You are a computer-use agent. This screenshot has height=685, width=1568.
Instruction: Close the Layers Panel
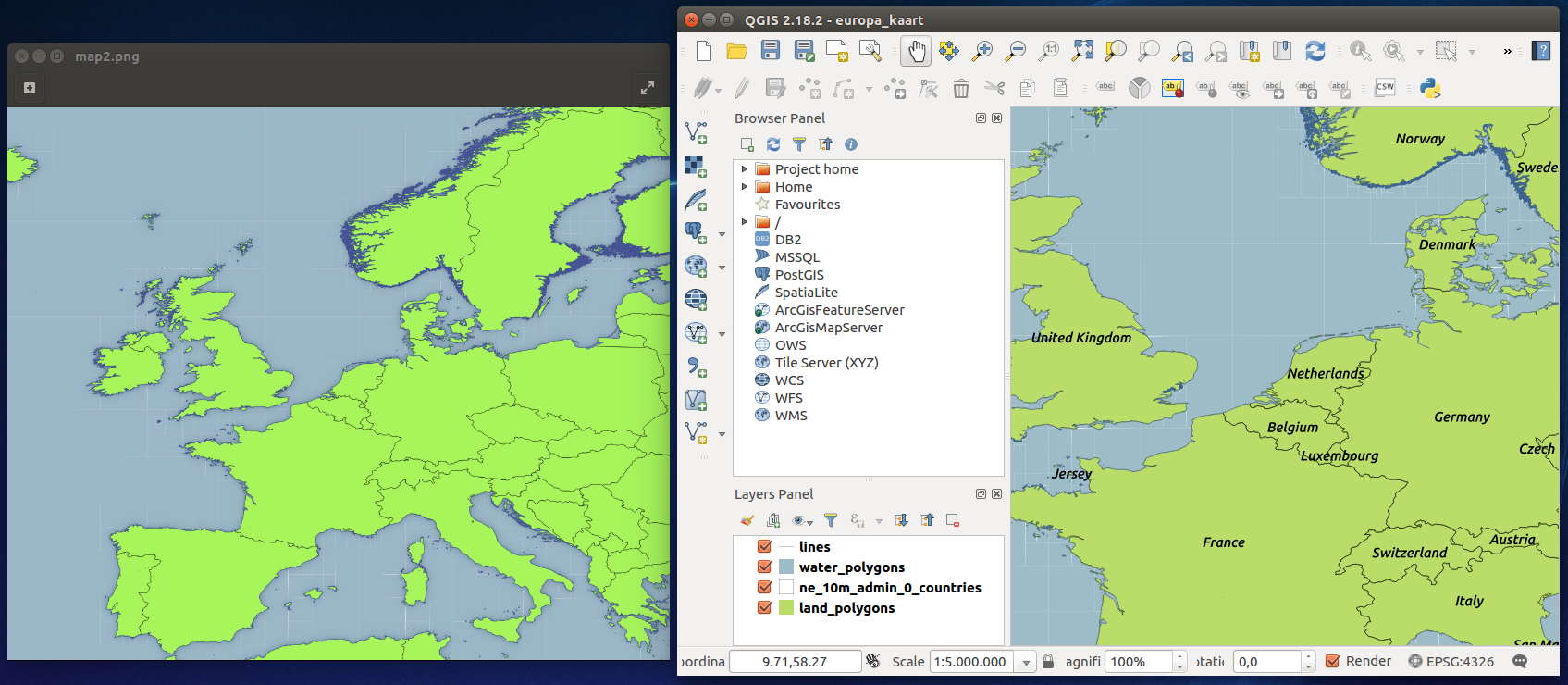click(x=996, y=494)
